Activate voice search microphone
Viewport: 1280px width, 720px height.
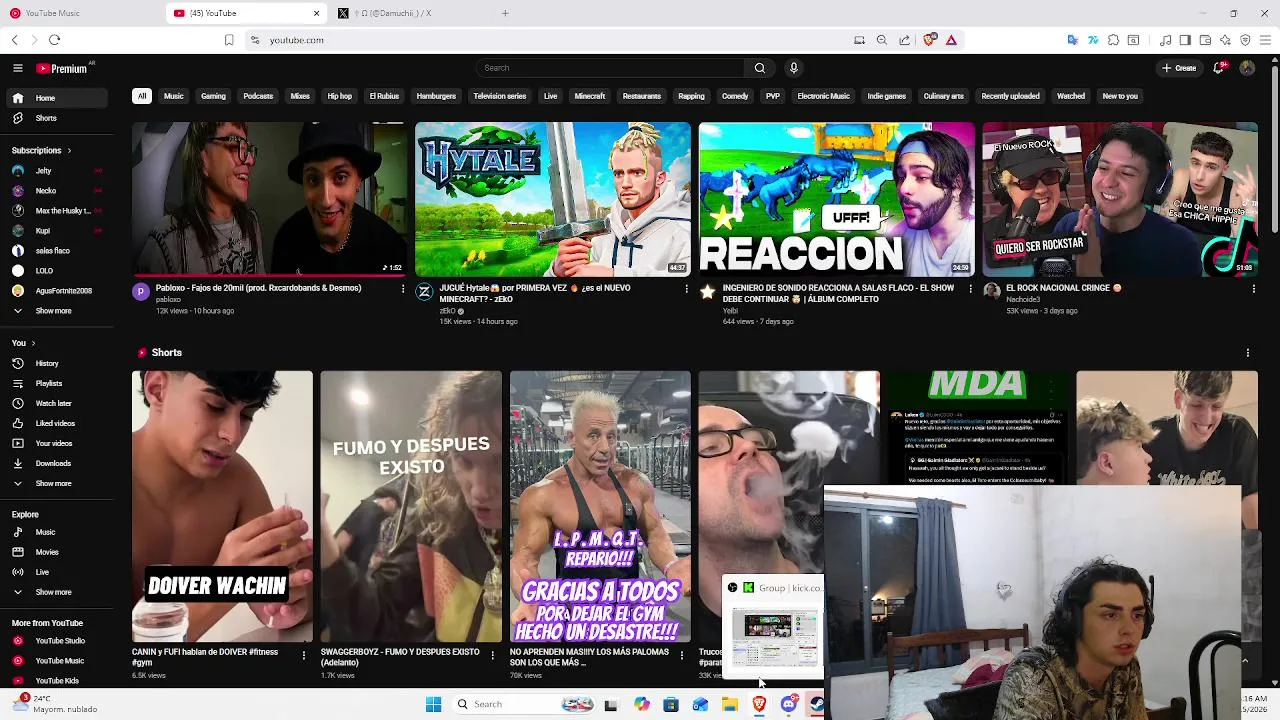click(x=794, y=68)
